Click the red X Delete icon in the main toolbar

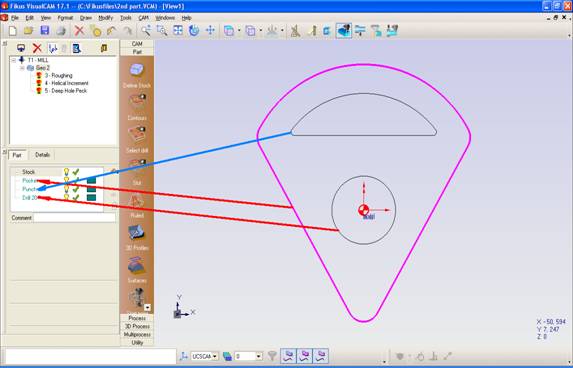point(79,31)
